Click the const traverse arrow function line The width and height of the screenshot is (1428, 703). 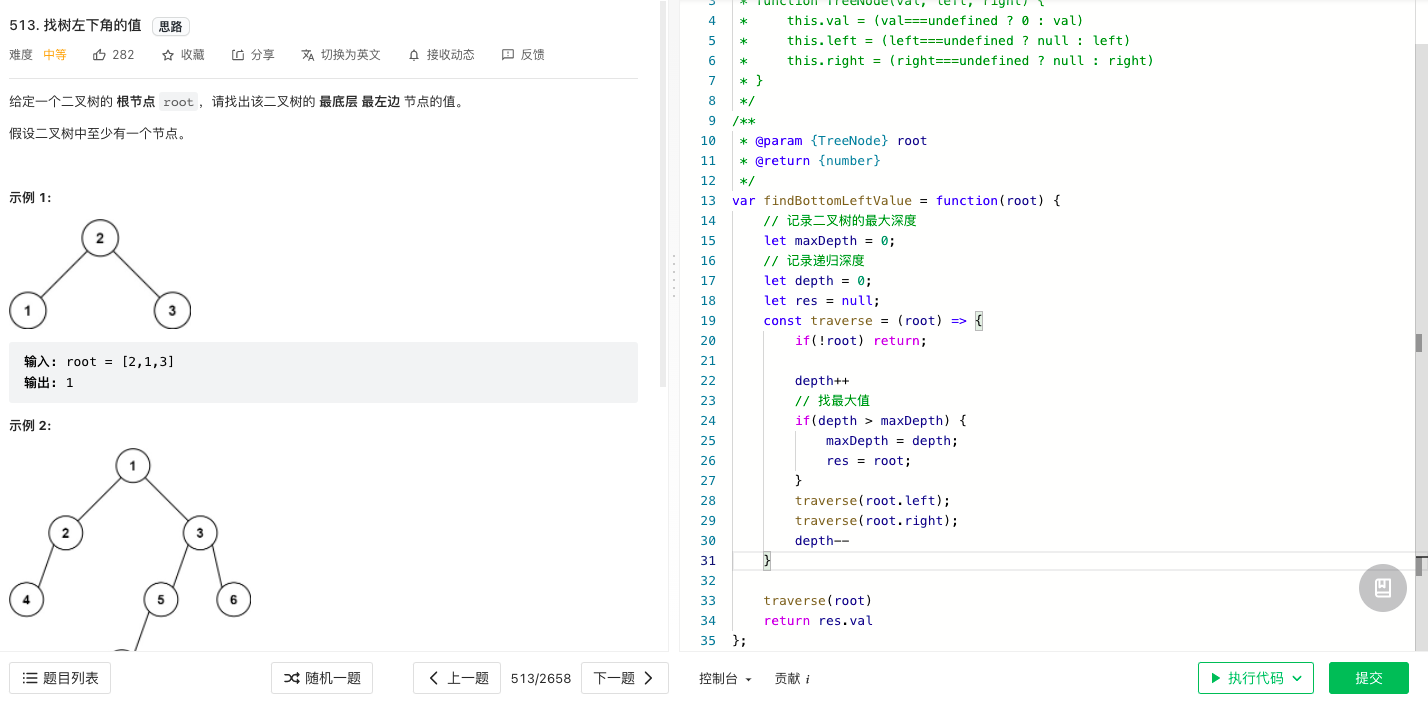873,320
